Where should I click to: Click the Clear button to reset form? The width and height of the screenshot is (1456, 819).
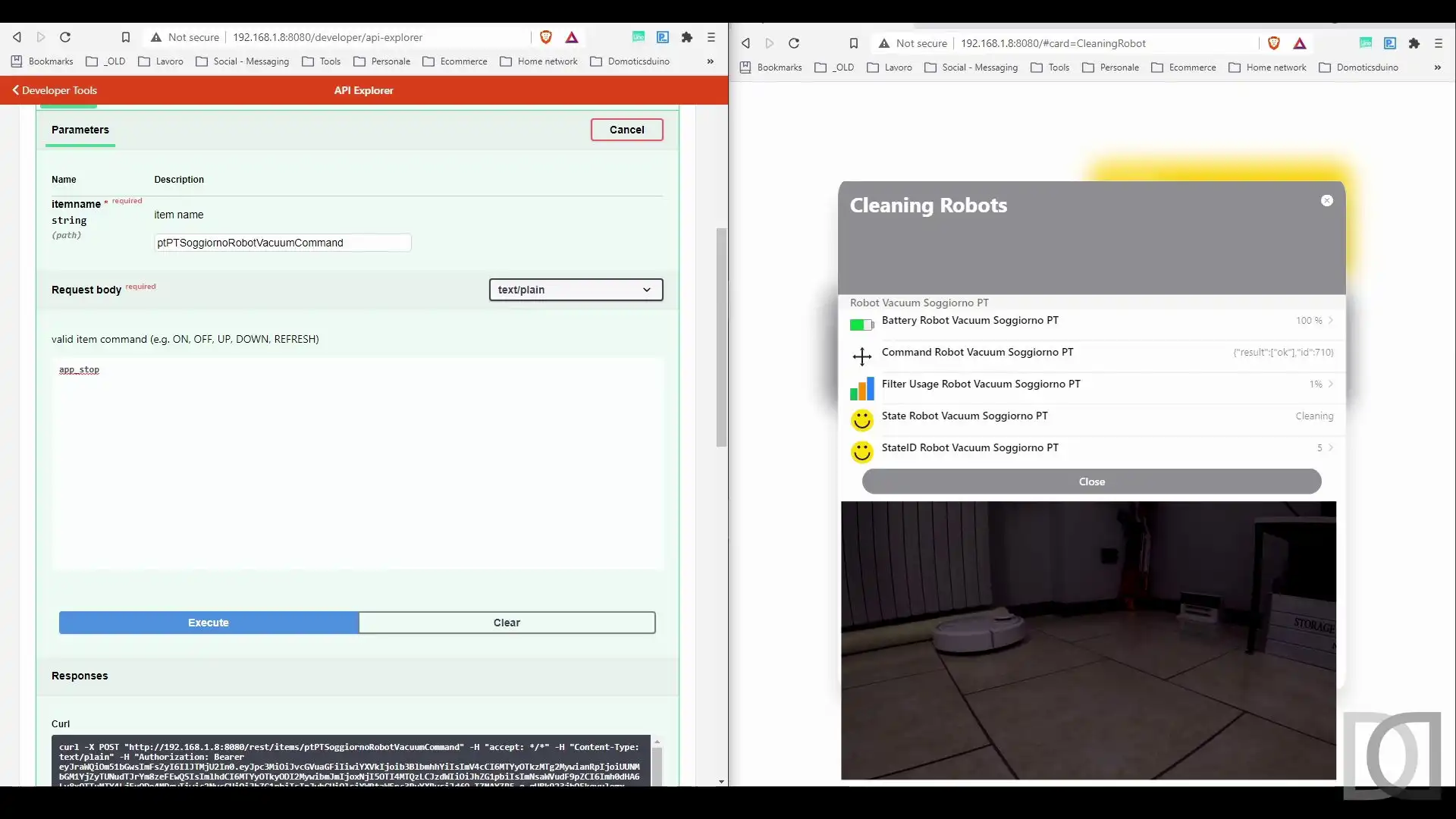tap(506, 622)
